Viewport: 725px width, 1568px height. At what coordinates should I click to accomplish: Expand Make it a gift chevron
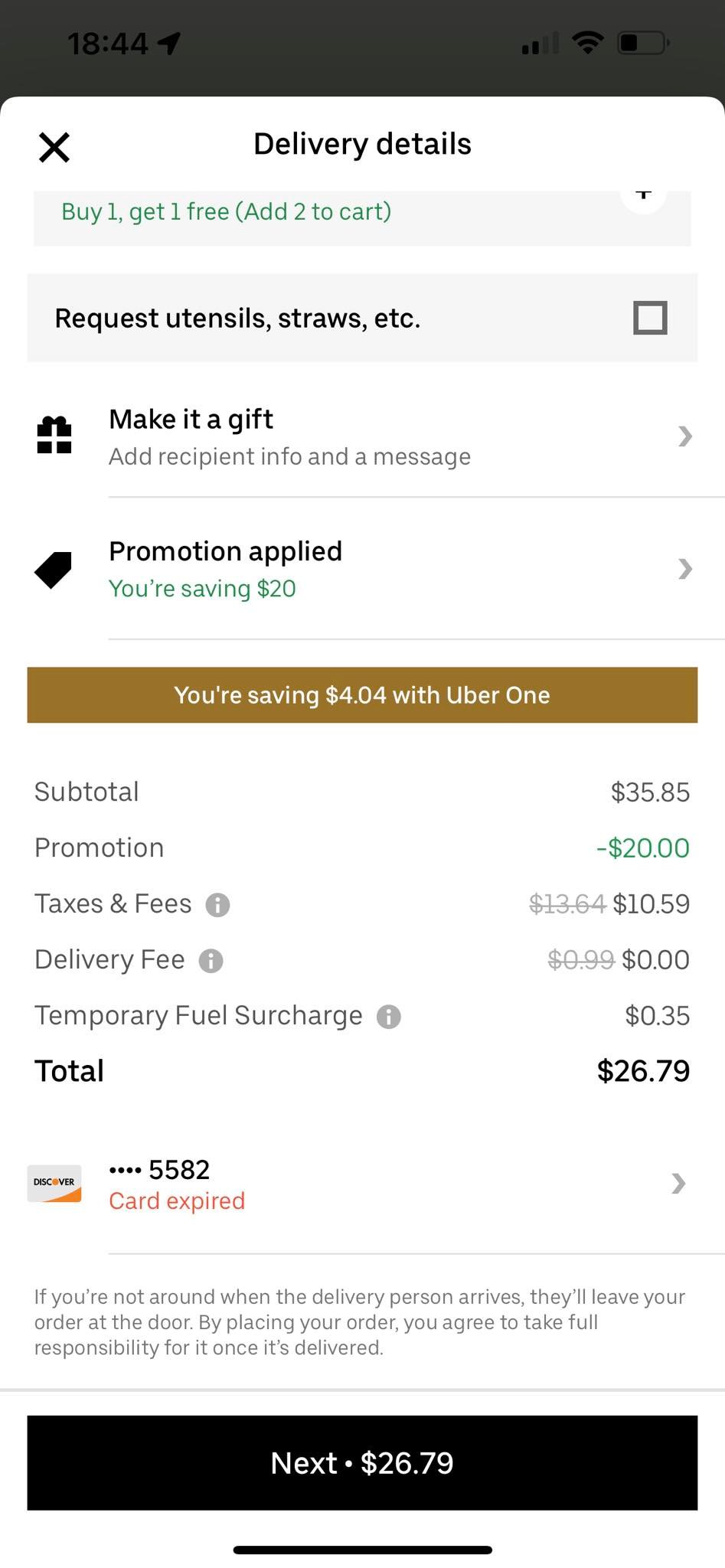(685, 436)
